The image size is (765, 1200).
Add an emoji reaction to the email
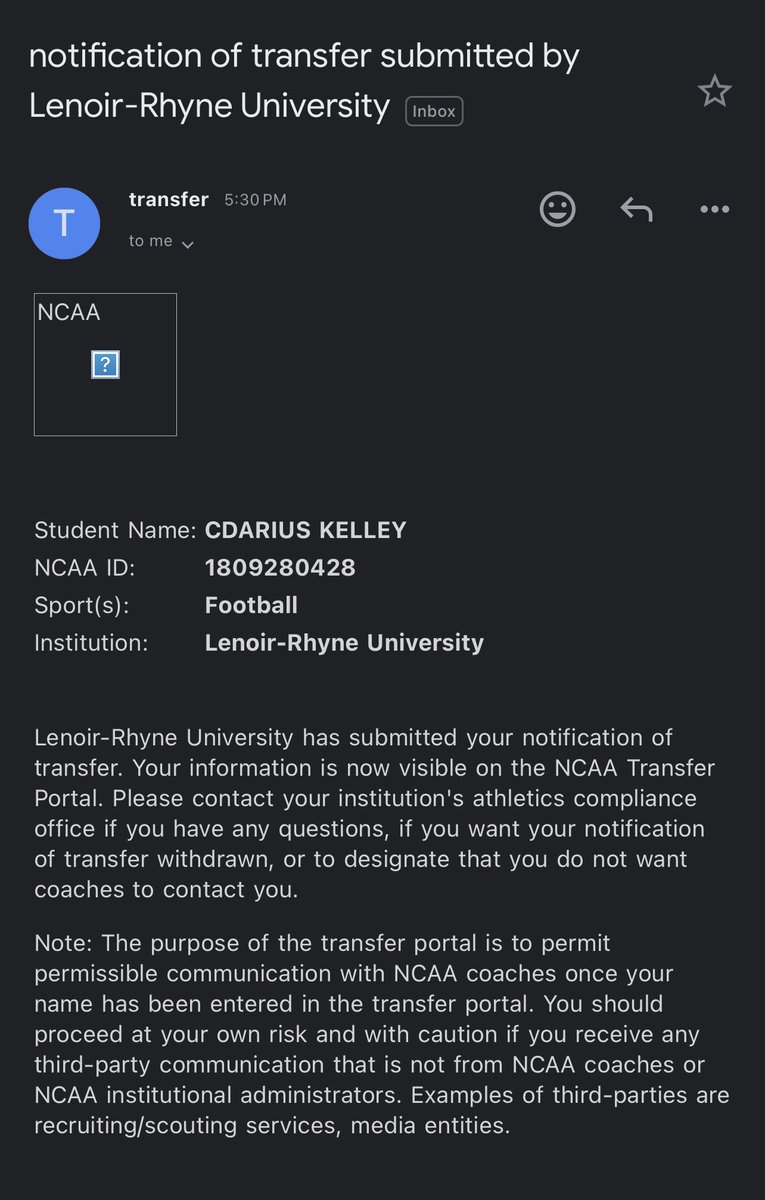coord(557,209)
